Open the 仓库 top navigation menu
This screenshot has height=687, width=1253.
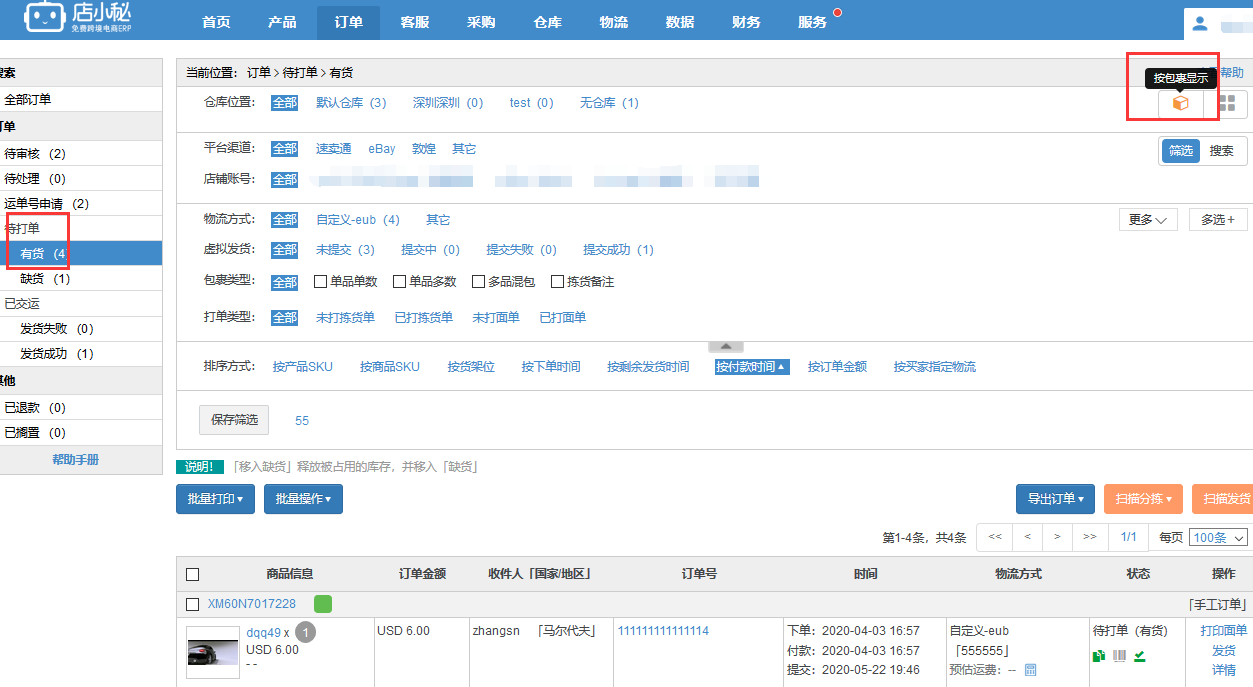(547, 22)
